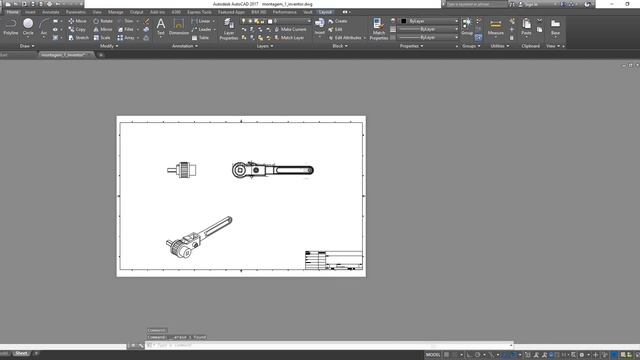Viewport: 640px width, 360px height.
Task: Expand the Layers panel
Action: click(x=264, y=46)
